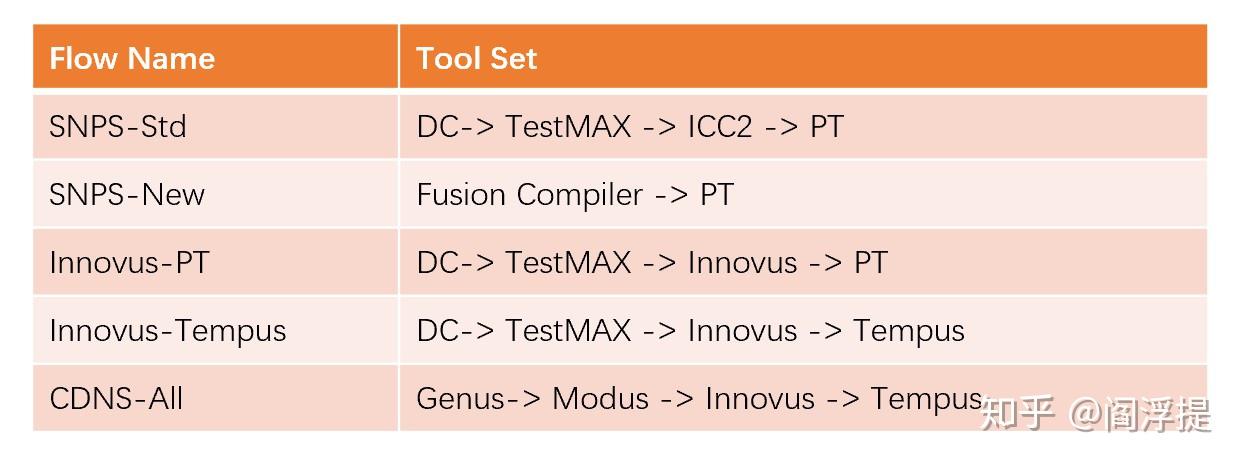Click ICC2 in the SNPS-Std tool set

click(720, 126)
